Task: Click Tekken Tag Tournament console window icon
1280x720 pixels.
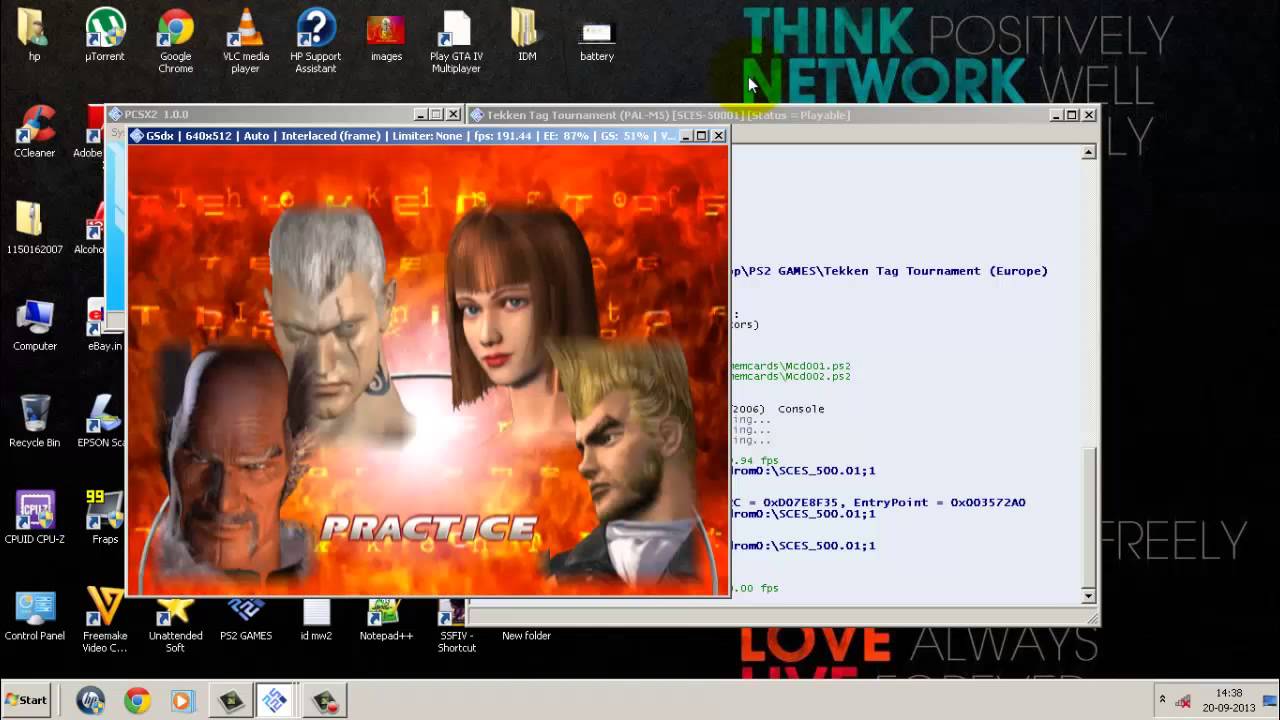Action: point(477,115)
